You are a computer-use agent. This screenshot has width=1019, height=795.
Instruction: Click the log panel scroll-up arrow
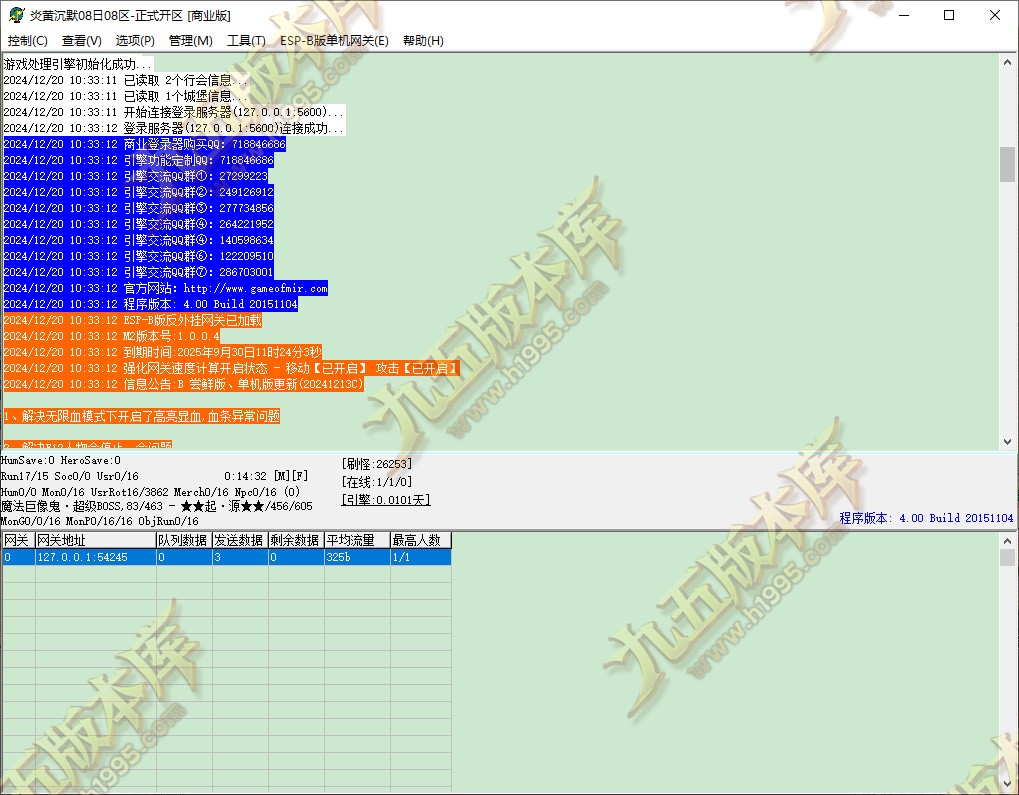point(1007,62)
